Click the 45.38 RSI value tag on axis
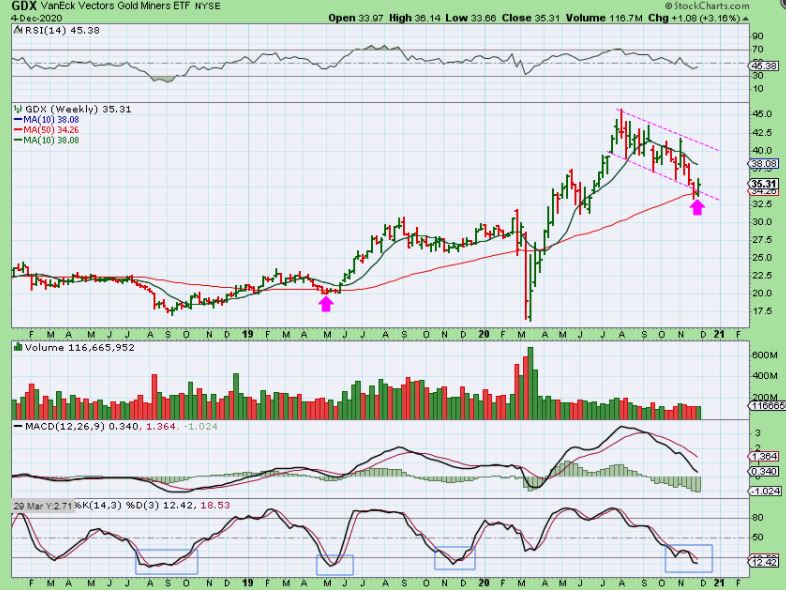 764,66
